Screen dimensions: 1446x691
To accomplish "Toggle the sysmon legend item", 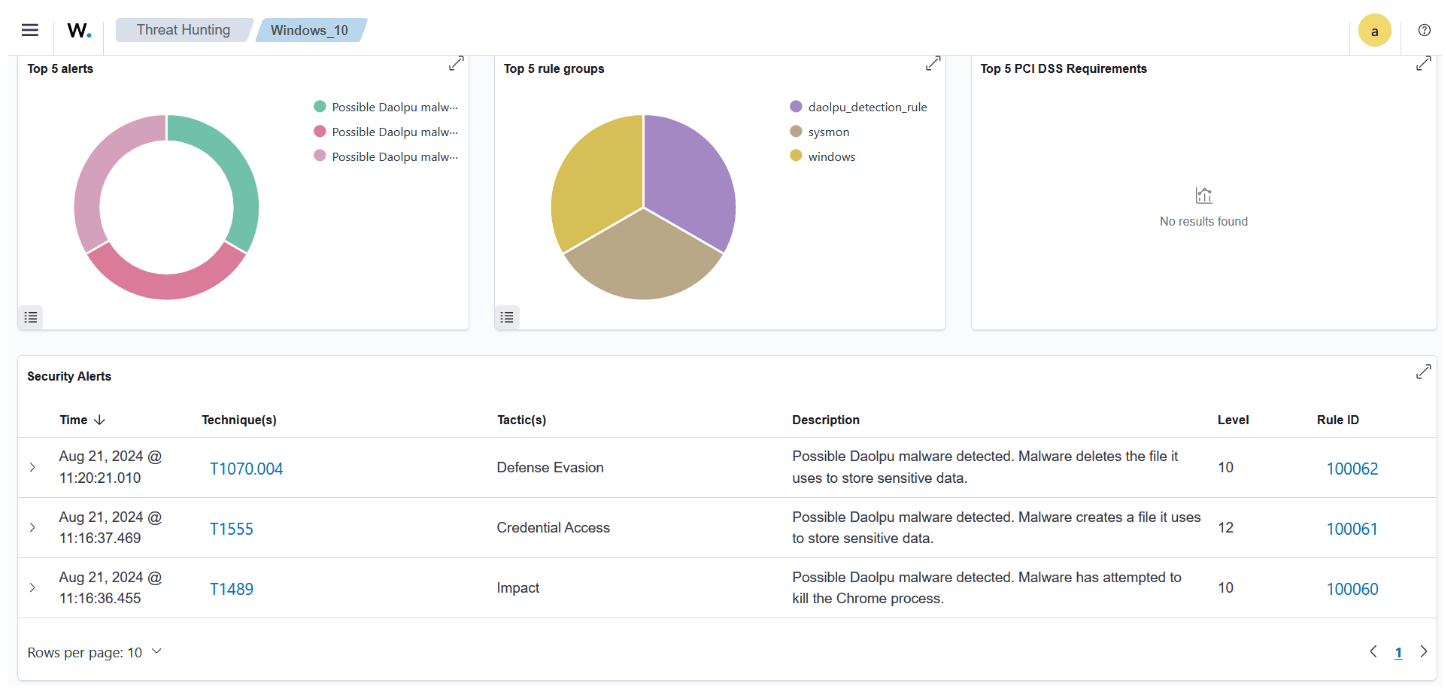I will [828, 132].
